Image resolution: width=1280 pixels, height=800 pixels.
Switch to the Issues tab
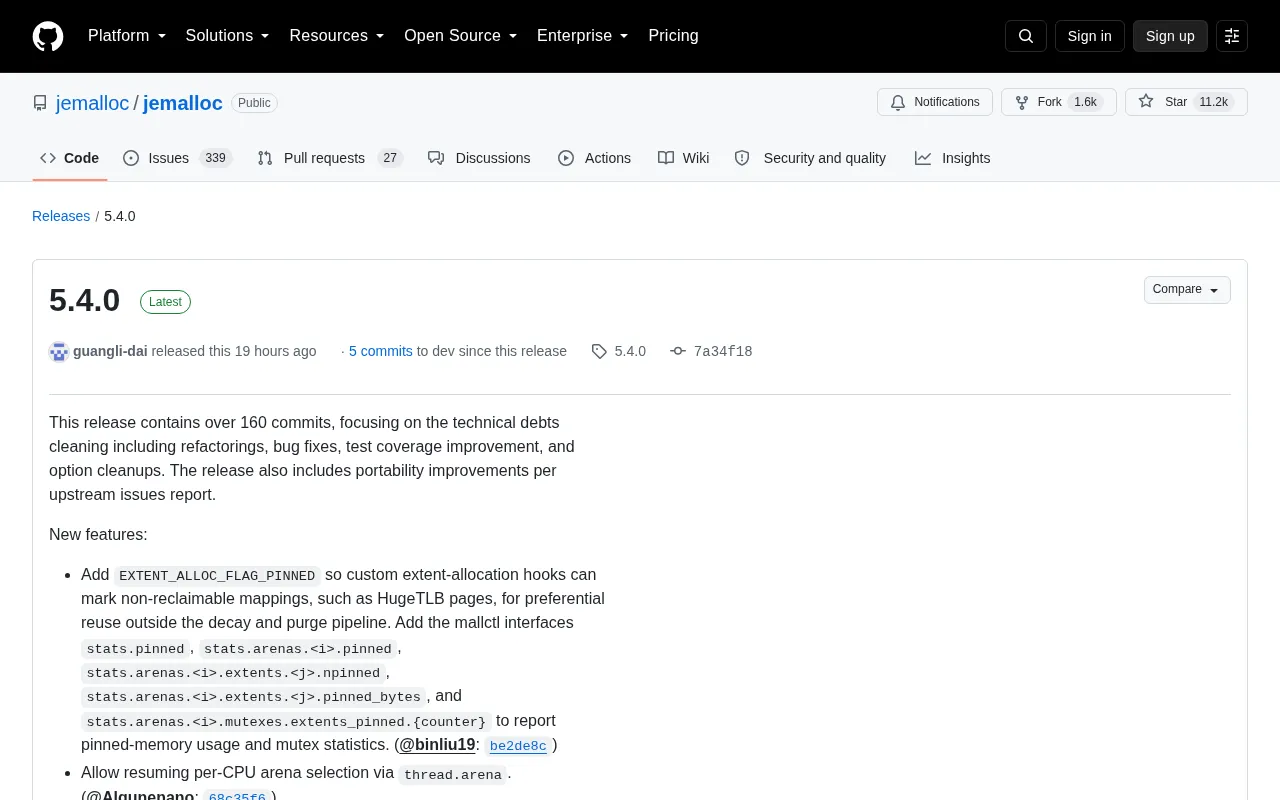click(178, 158)
